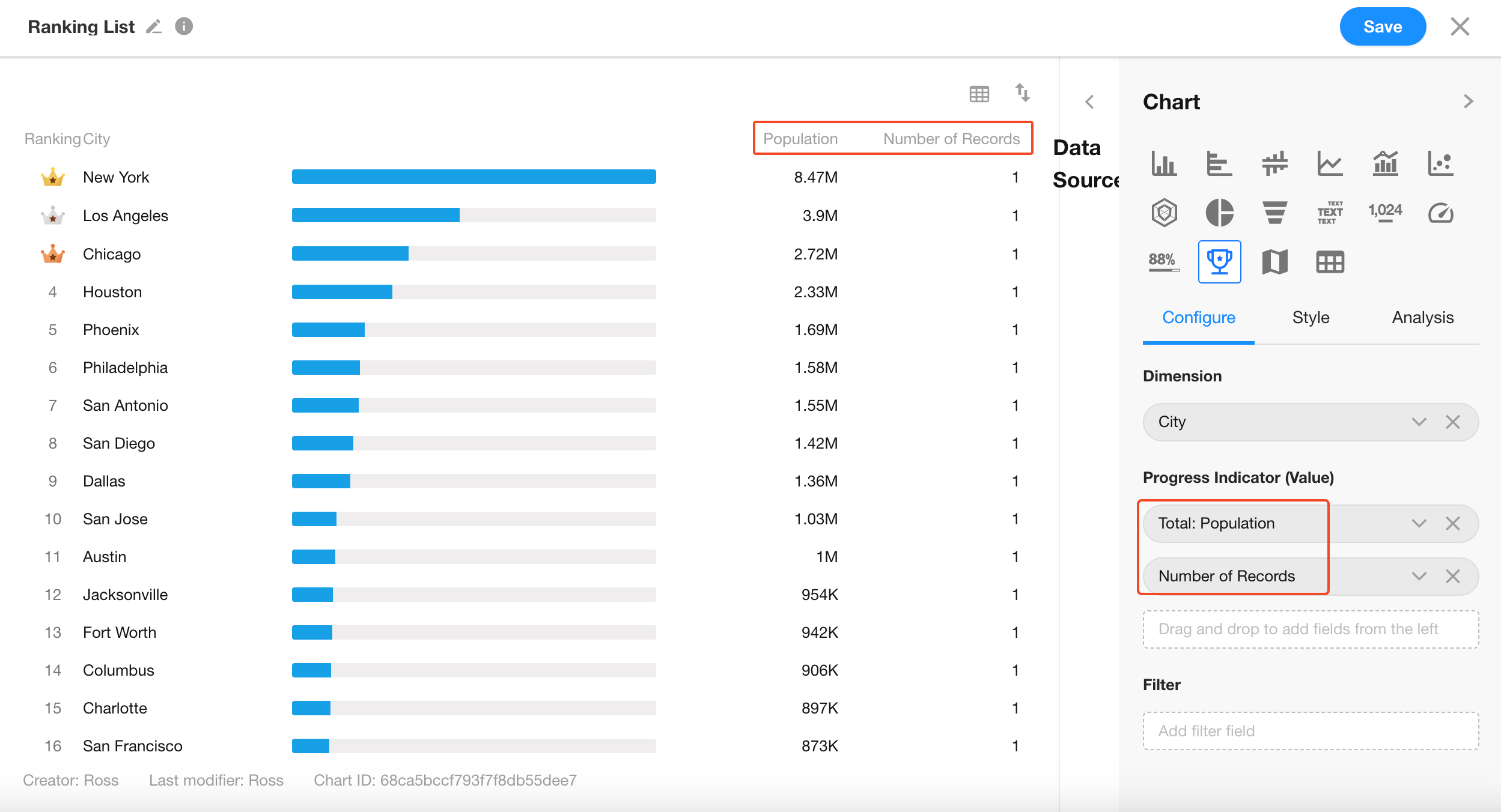The height and width of the screenshot is (812, 1501).
Task: Remove the Number of Records field
Action: click(x=1452, y=576)
